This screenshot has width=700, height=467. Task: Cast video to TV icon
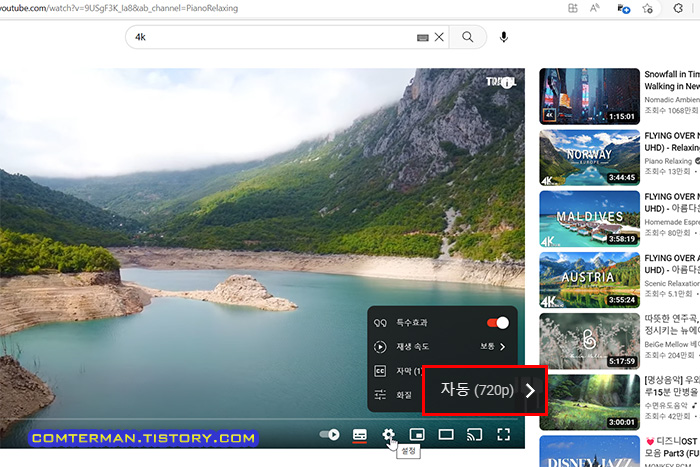click(x=475, y=434)
